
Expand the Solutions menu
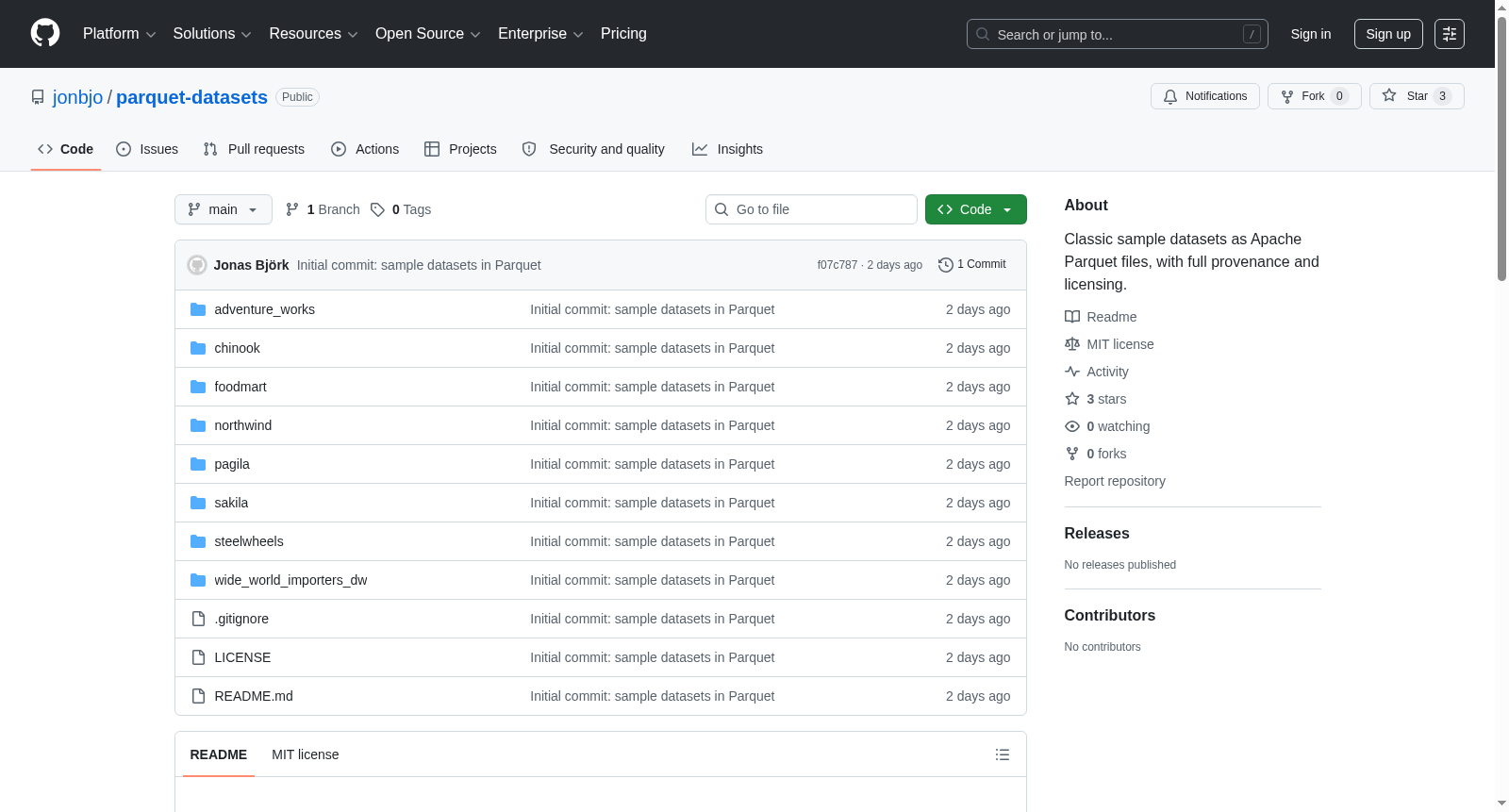tap(212, 34)
